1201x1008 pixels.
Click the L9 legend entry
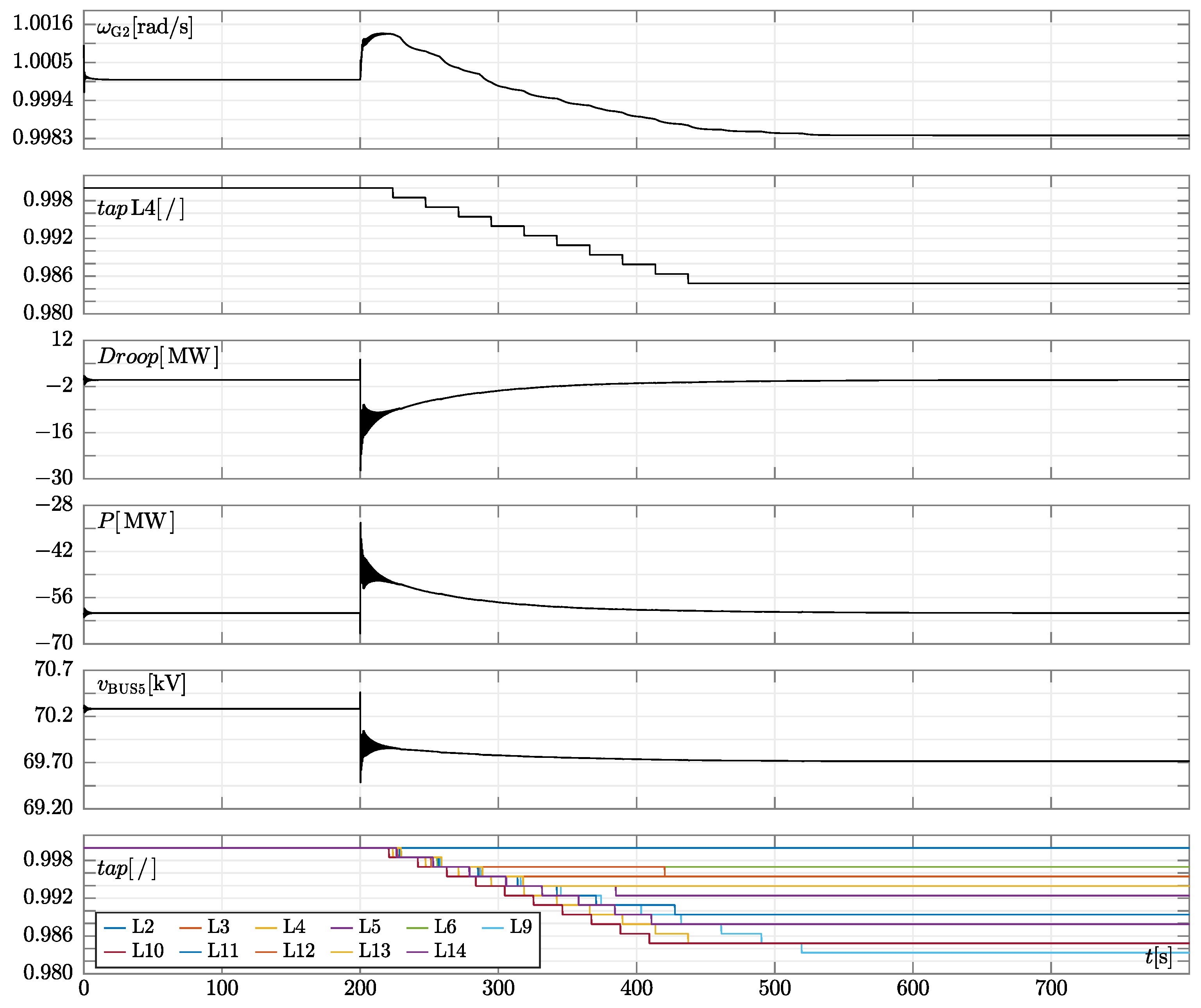tap(521, 927)
